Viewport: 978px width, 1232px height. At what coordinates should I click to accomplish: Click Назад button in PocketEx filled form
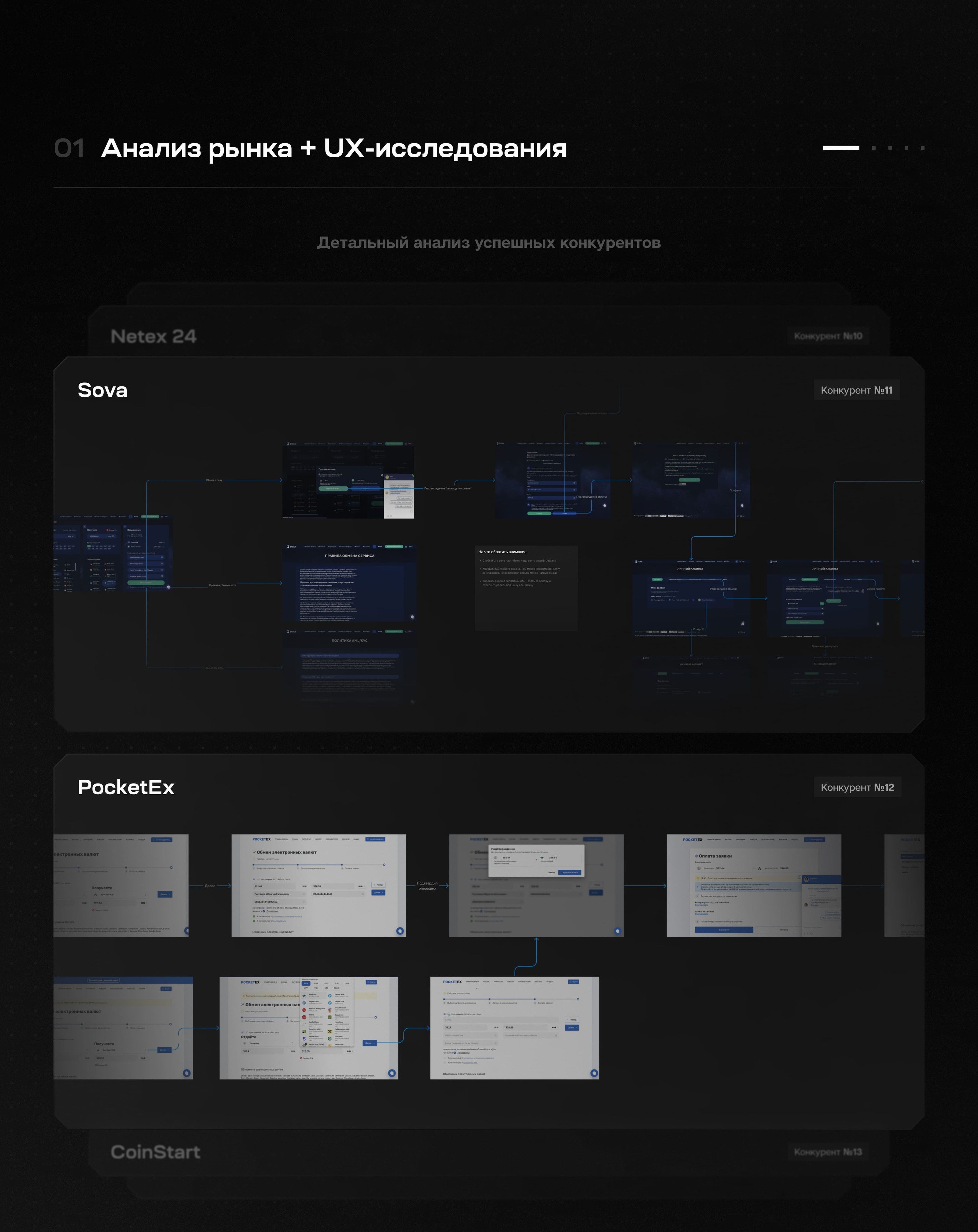tap(378, 885)
